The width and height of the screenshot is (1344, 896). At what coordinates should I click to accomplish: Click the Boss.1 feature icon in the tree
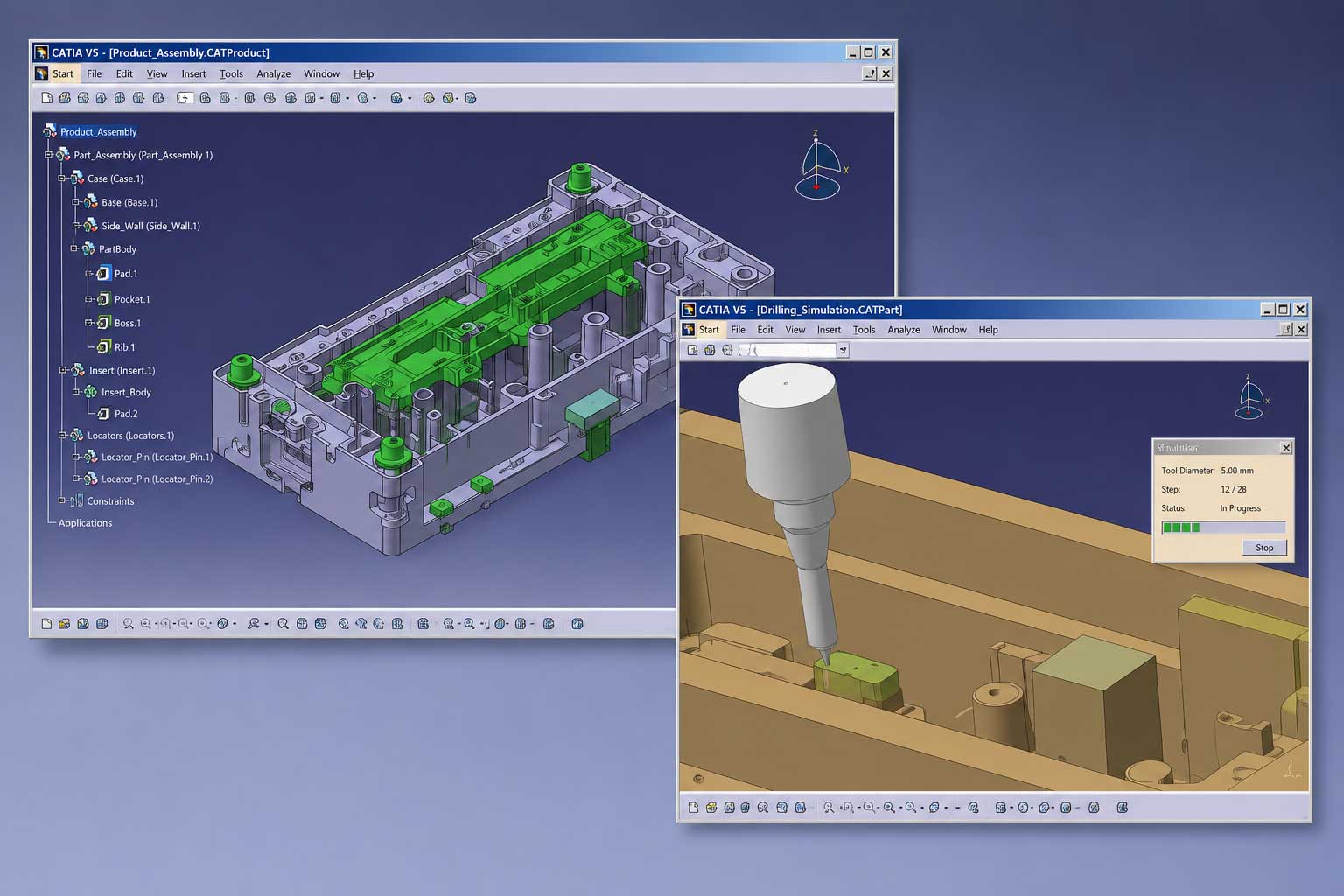pos(103,323)
